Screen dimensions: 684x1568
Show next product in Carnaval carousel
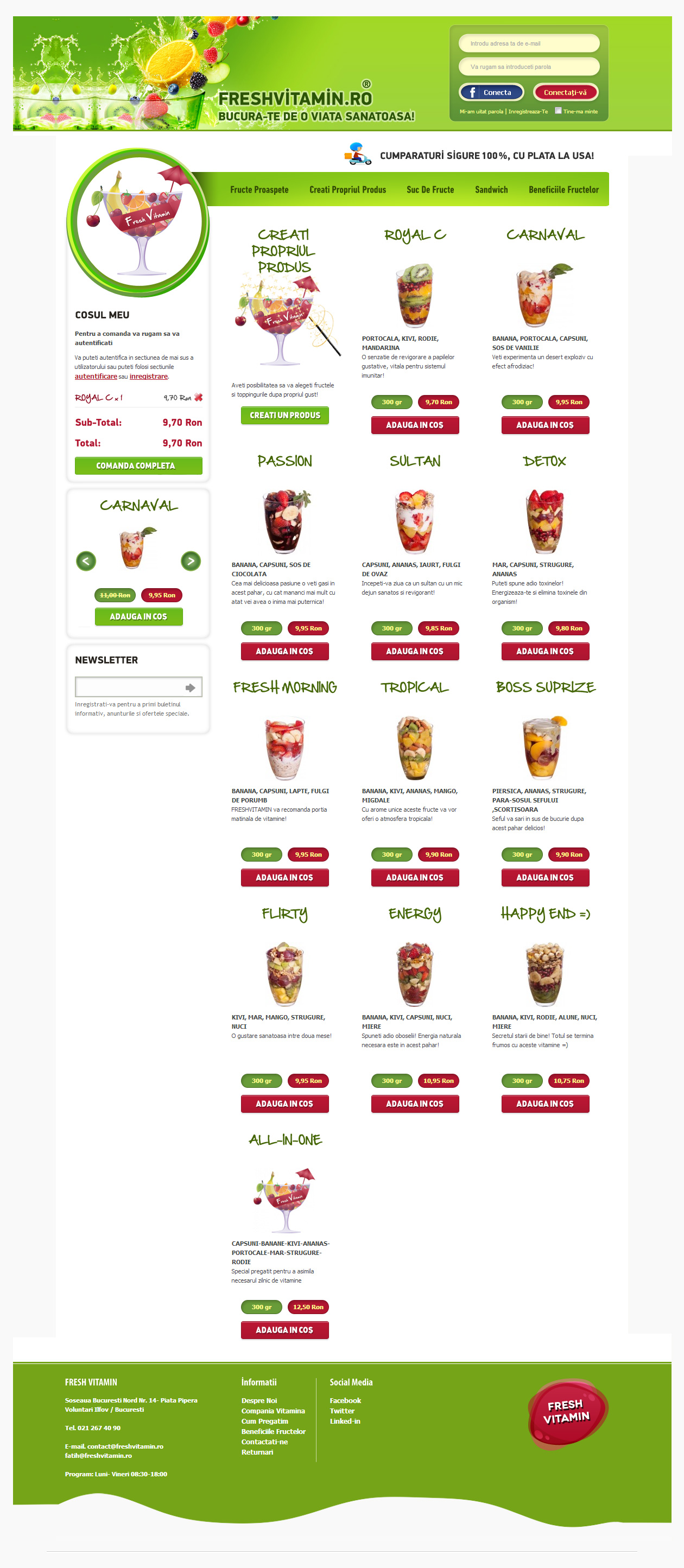(x=191, y=560)
